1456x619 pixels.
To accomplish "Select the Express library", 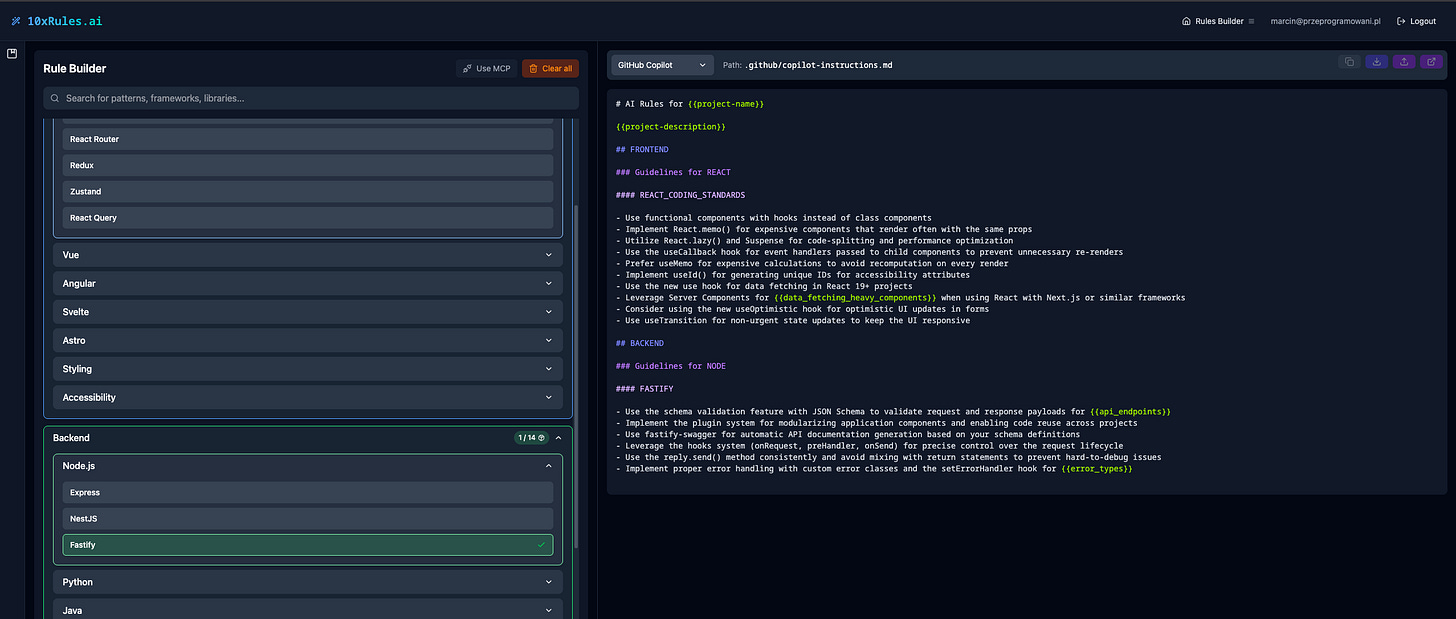I will point(308,492).
